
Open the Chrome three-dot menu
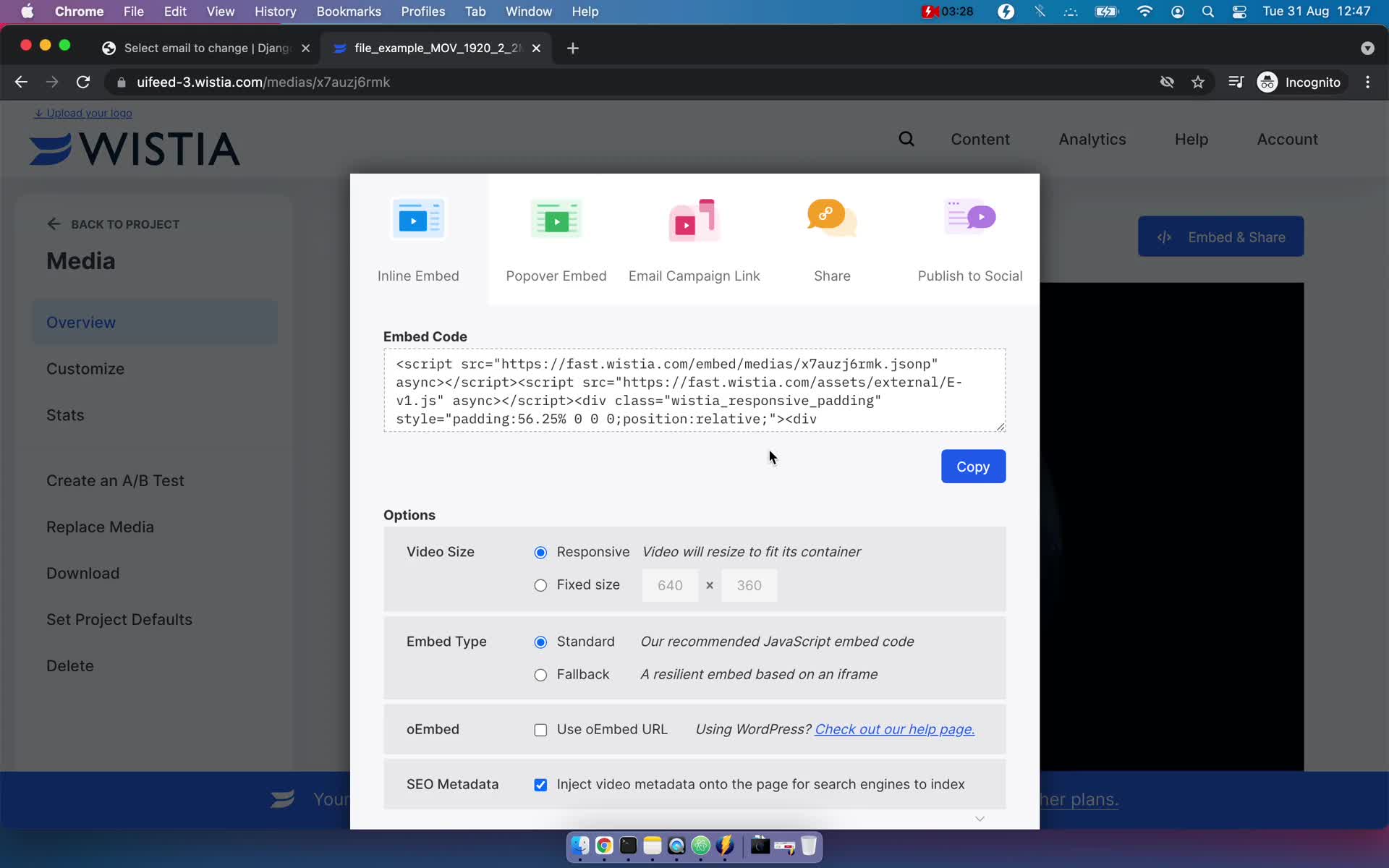(x=1367, y=82)
